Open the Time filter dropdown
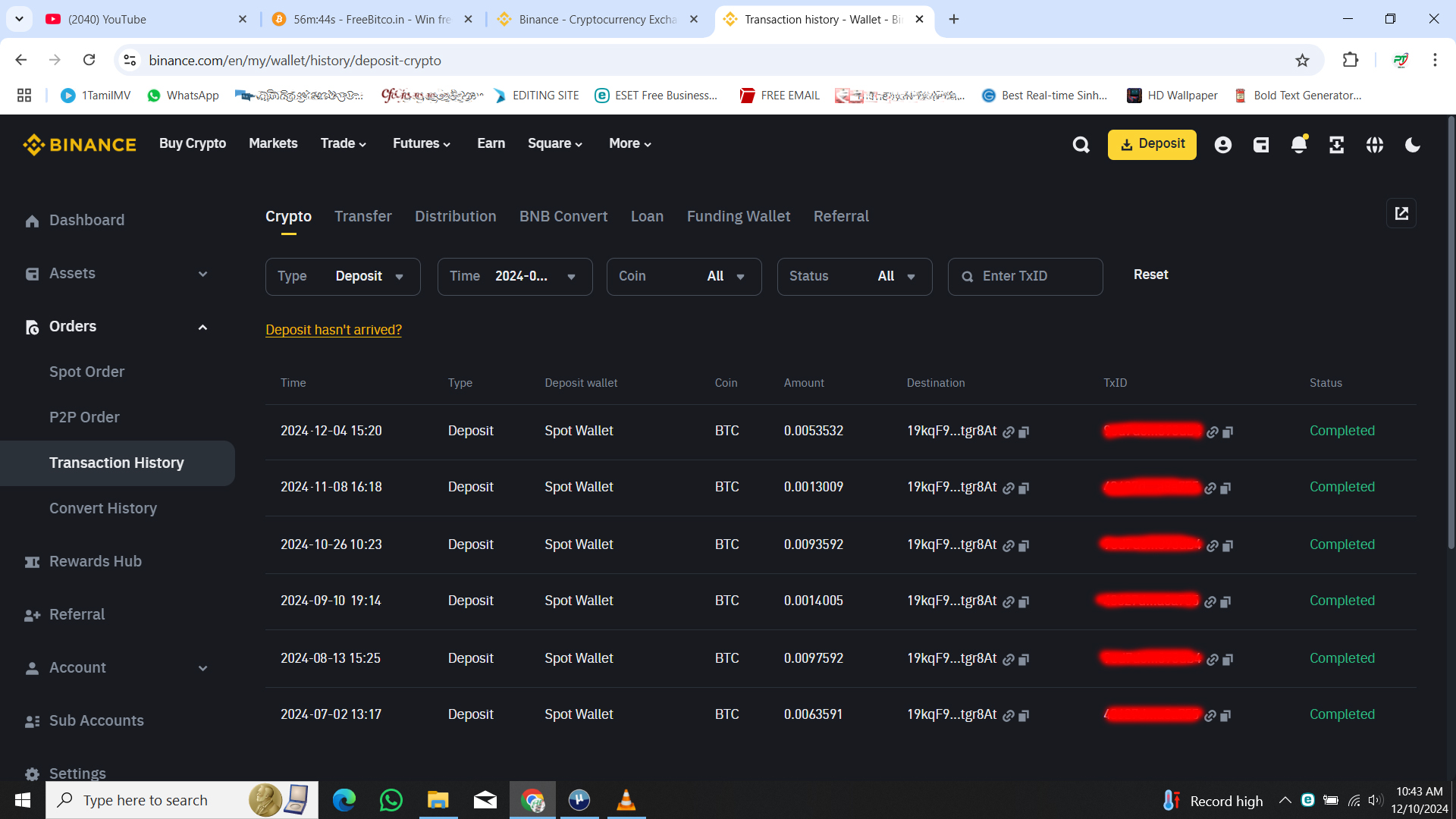The height and width of the screenshot is (819, 1456). coord(515,277)
